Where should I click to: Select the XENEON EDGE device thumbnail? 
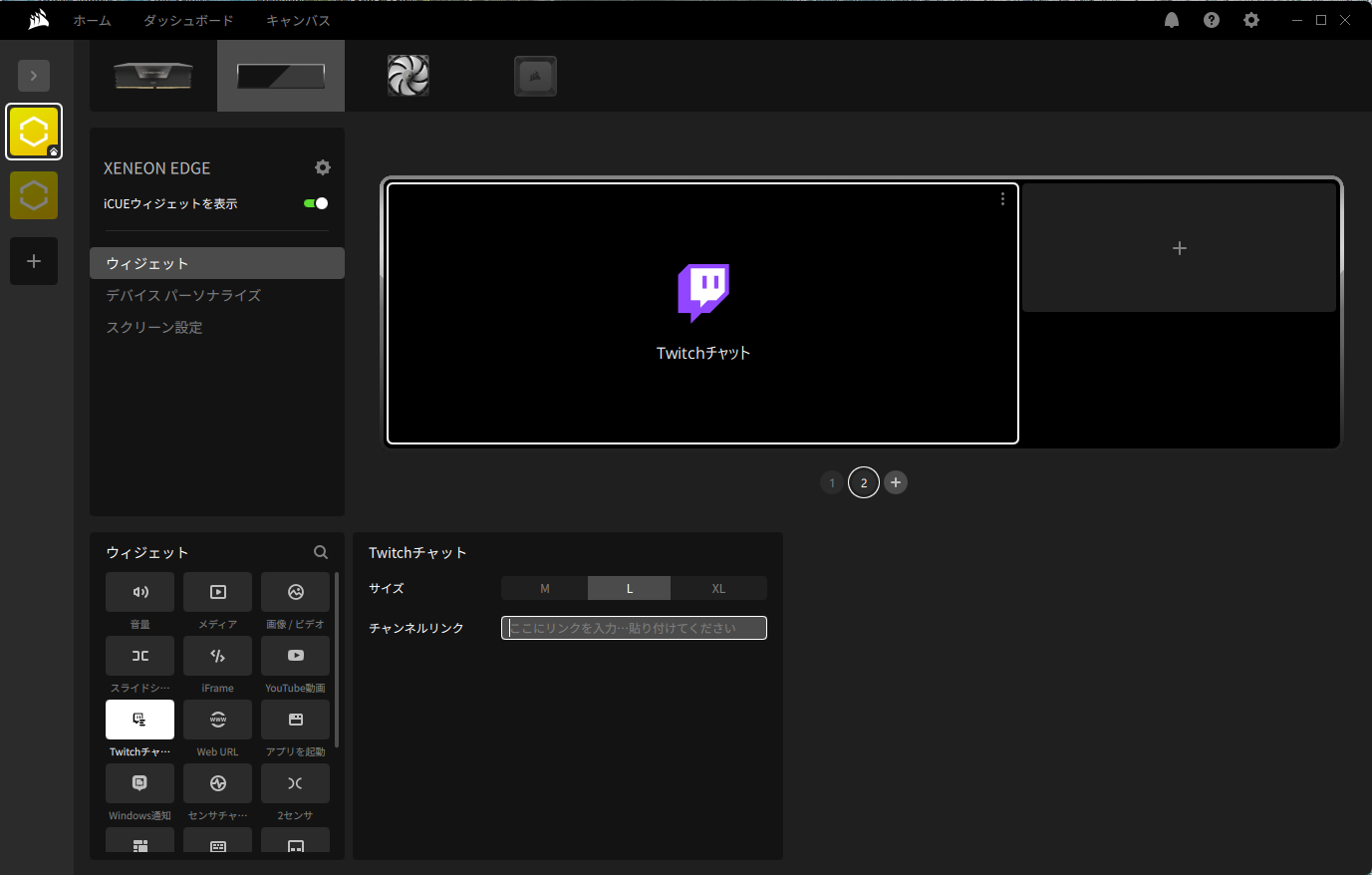click(x=281, y=76)
